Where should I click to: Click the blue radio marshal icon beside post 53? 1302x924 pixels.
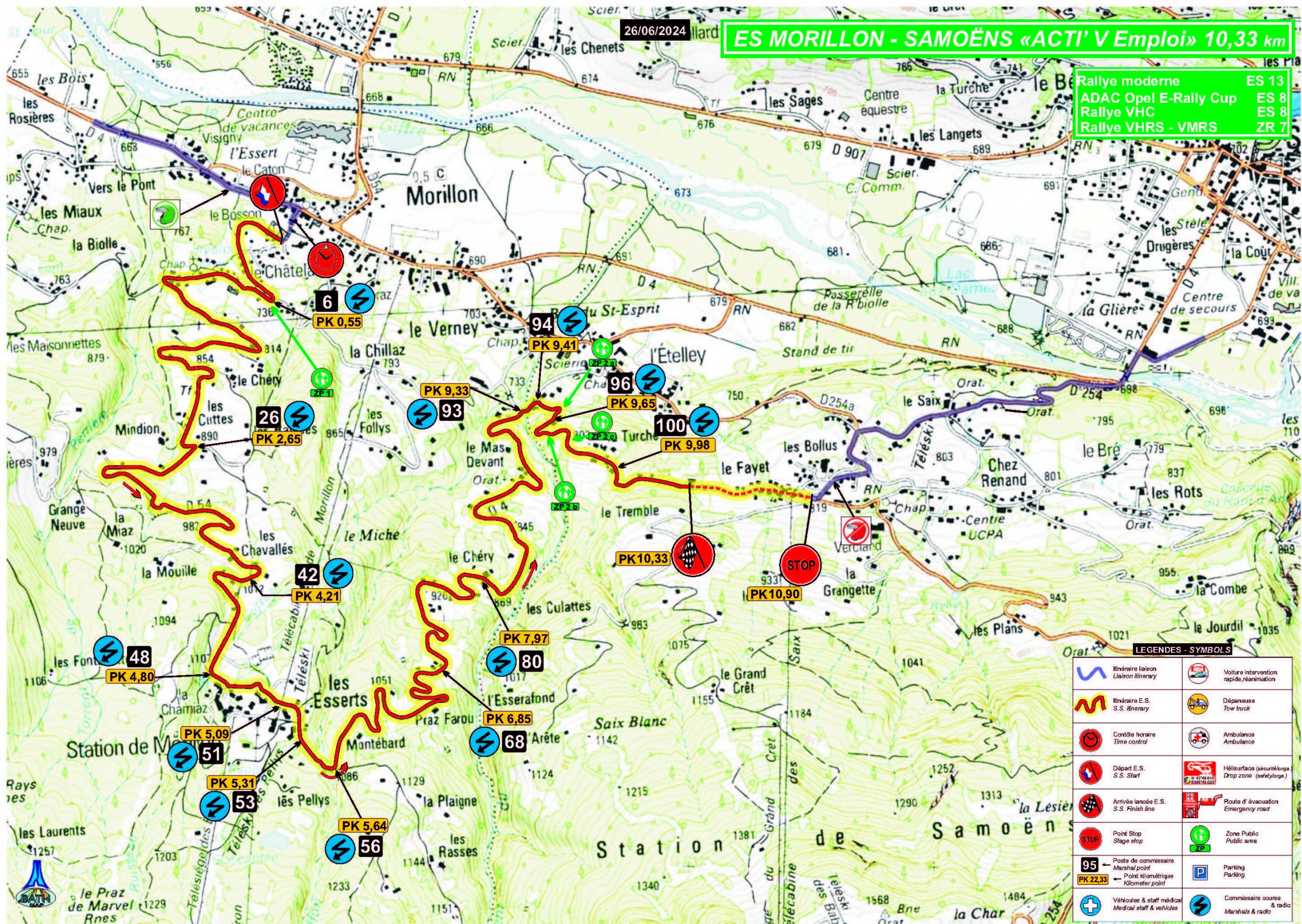point(215,805)
